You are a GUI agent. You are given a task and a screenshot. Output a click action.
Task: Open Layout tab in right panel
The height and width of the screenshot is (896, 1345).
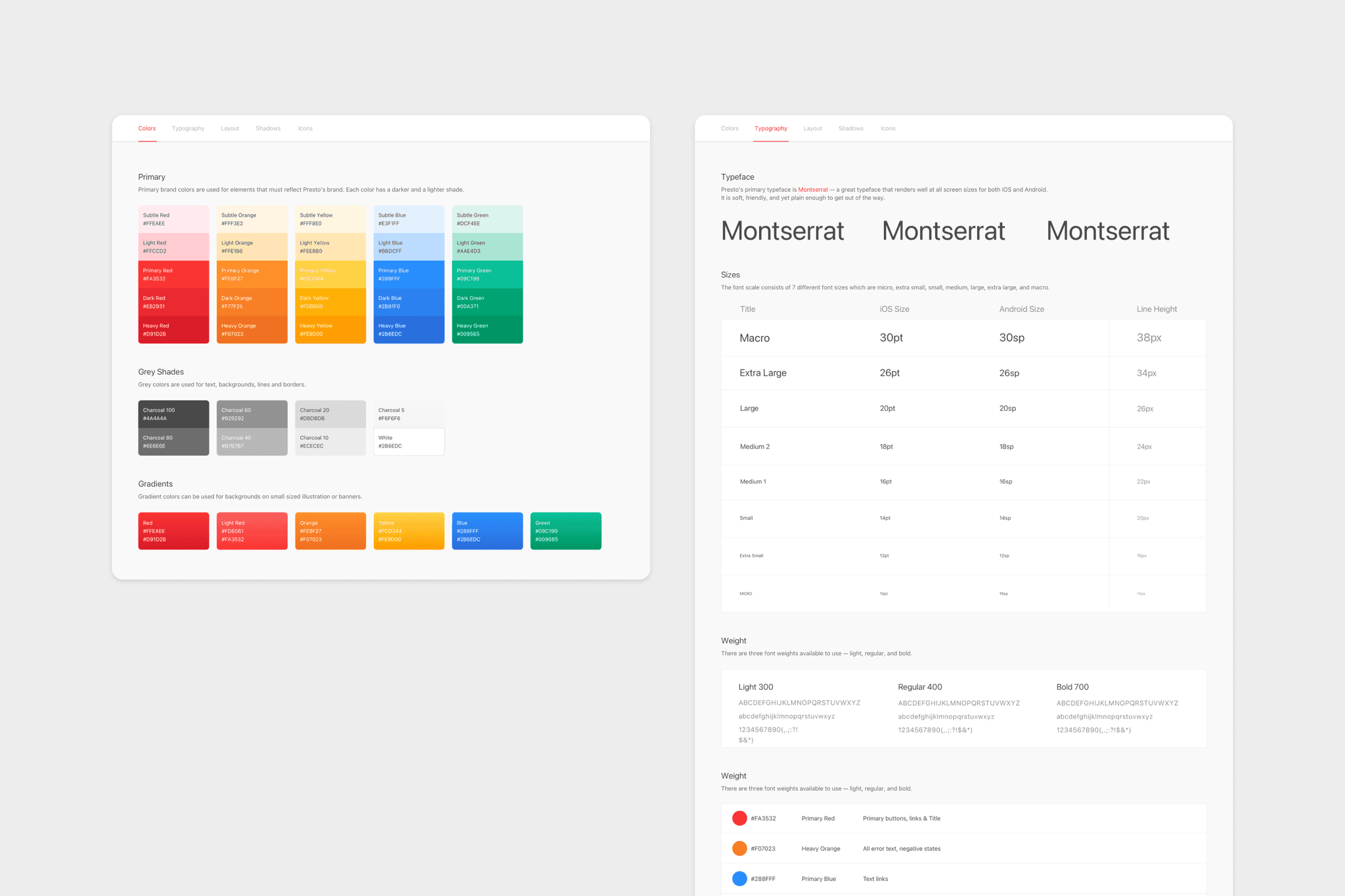[812, 129]
